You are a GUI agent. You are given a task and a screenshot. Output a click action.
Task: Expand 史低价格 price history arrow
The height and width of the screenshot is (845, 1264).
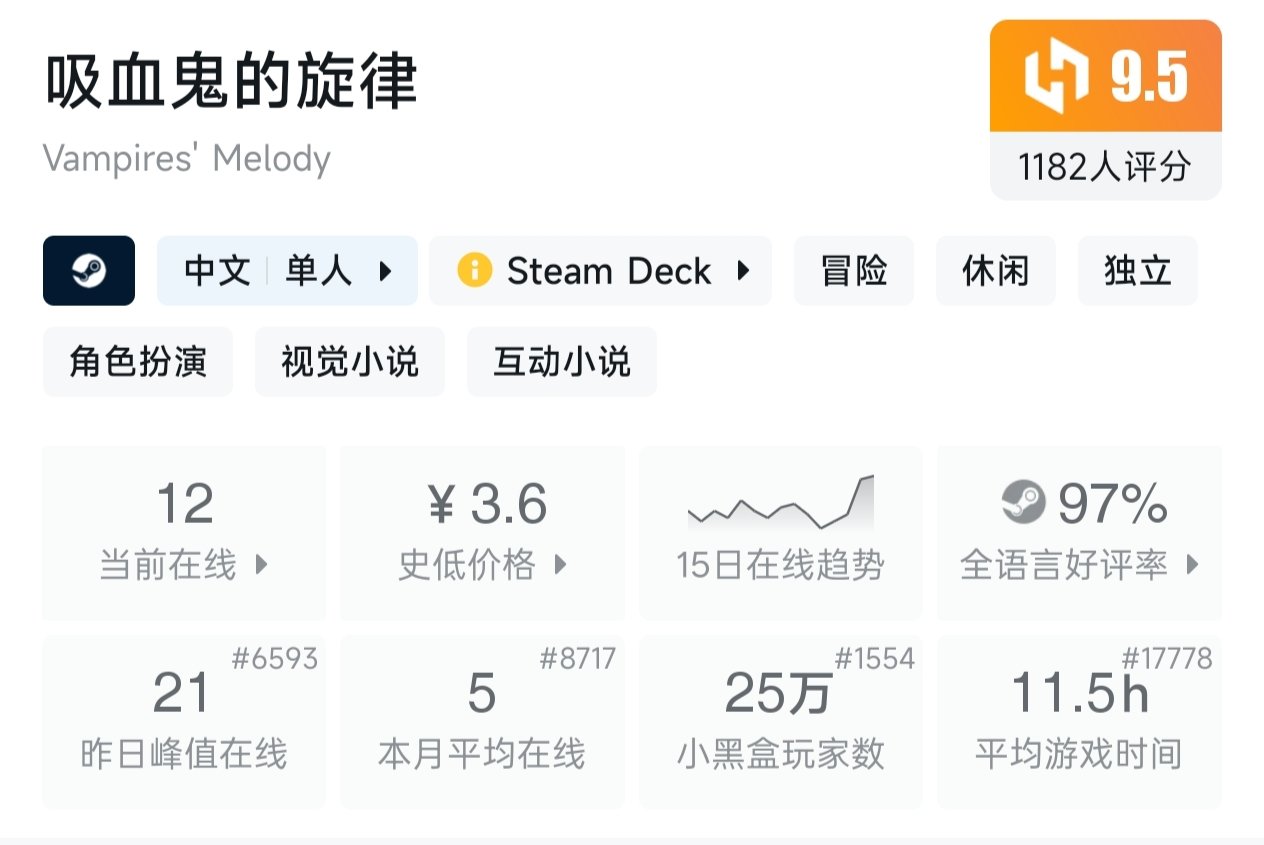pos(560,565)
